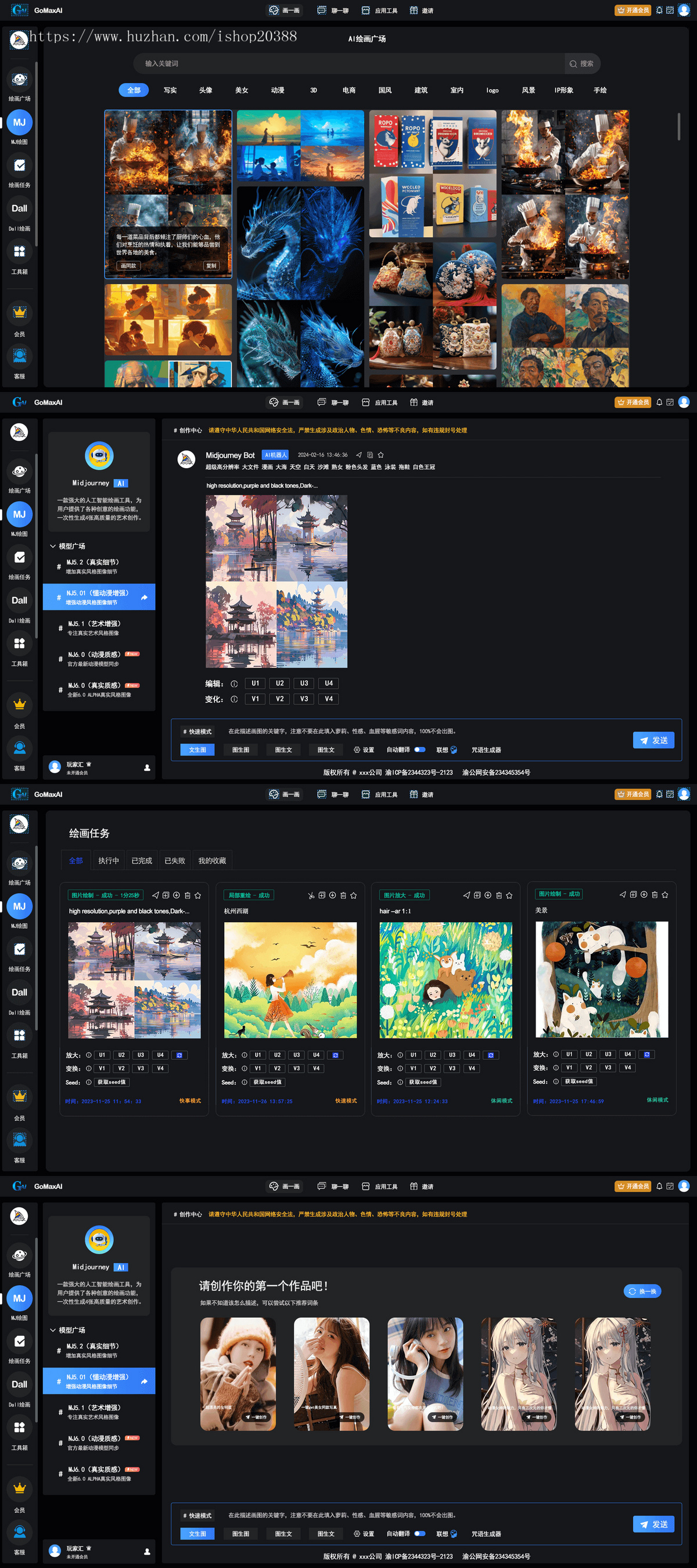Click the 换一换 button
This screenshot has height=1568, width=697.
(642, 1291)
